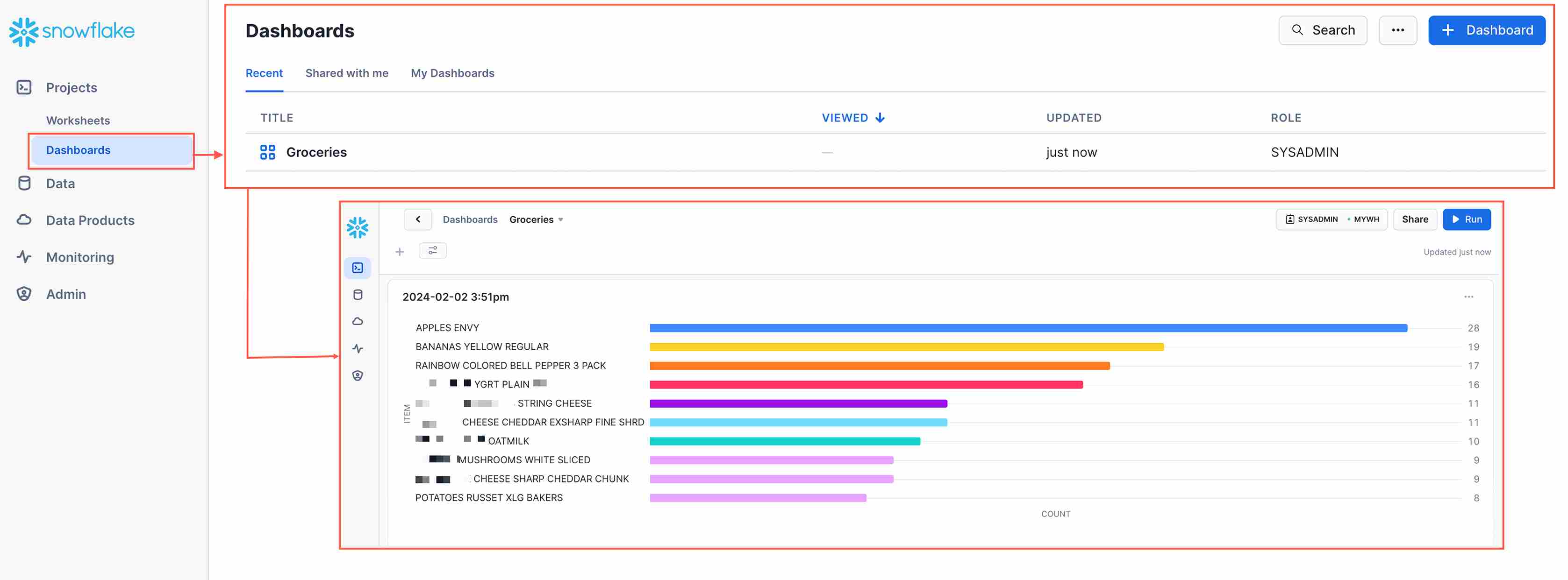
Task: Click the Groceries dashboard grid icon
Action: 267,152
